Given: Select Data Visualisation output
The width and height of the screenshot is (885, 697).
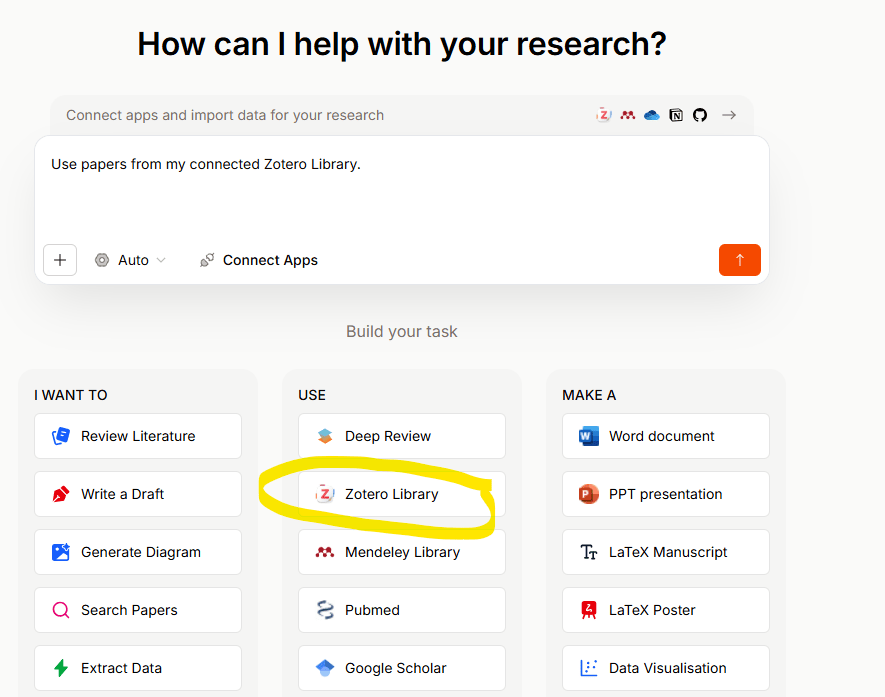Looking at the screenshot, I should 666,668.
